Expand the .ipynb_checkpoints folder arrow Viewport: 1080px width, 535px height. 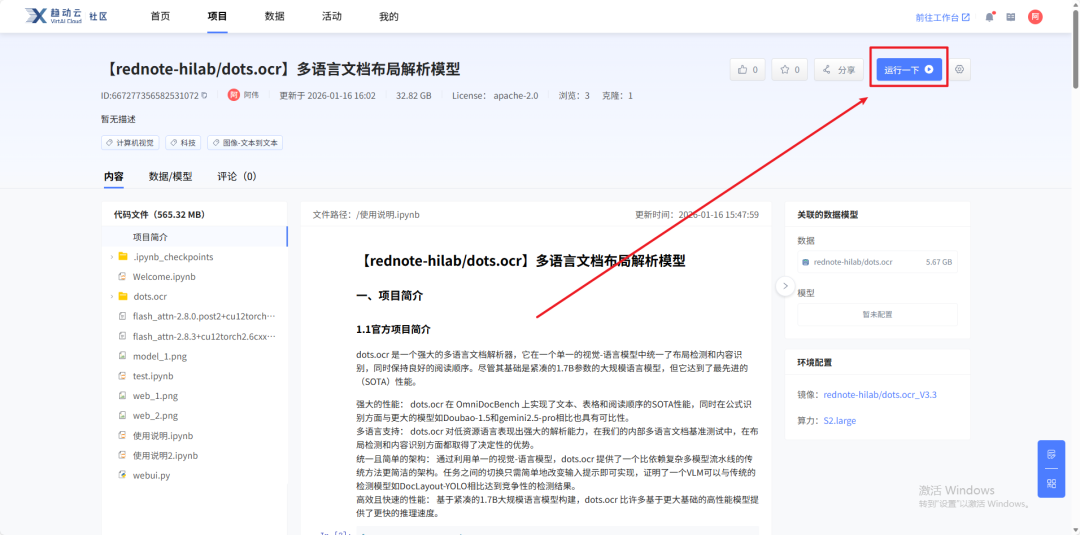(112, 257)
